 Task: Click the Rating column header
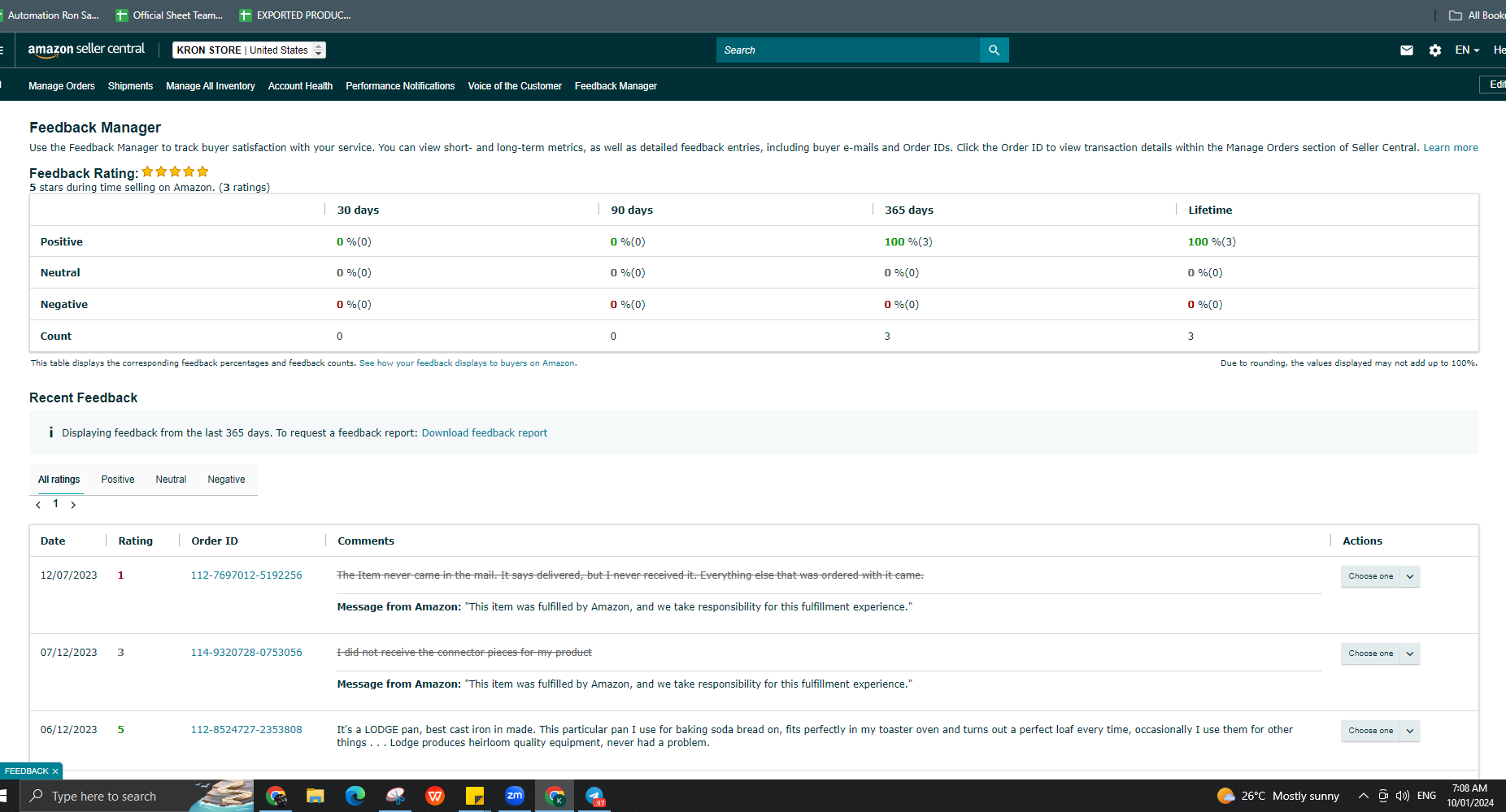click(136, 541)
